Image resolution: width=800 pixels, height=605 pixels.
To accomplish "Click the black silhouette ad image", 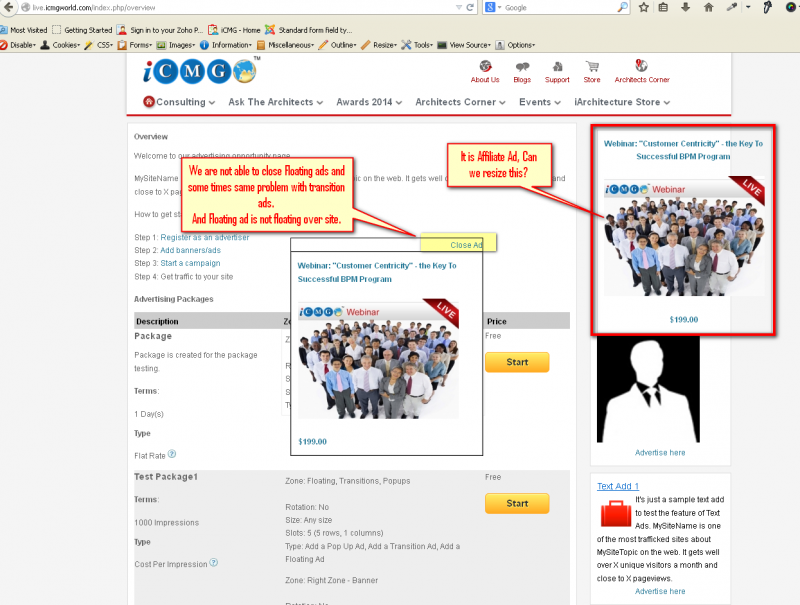I will (648, 389).
